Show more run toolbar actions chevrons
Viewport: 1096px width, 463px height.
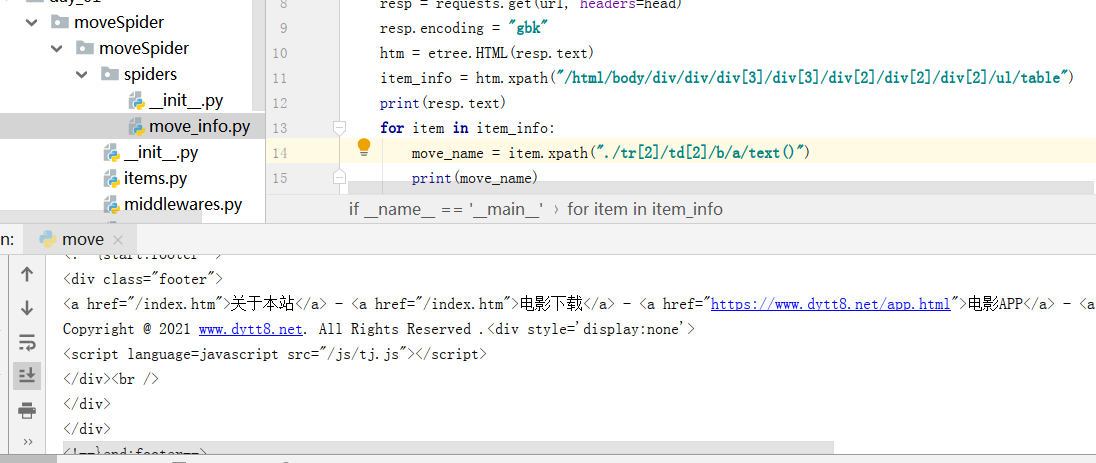pyautogui.click(x=27, y=441)
